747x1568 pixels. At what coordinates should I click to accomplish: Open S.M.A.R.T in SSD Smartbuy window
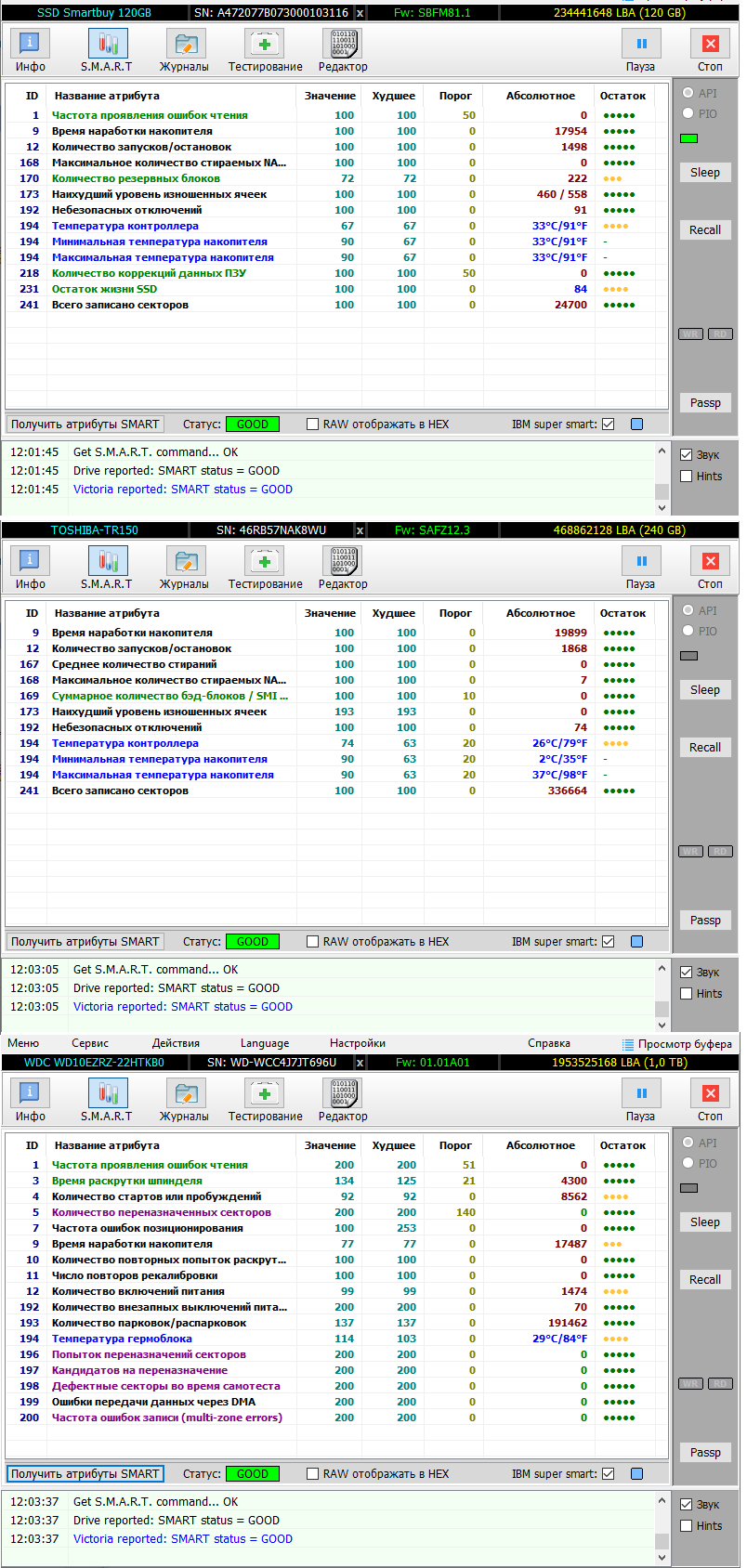pyautogui.click(x=107, y=50)
